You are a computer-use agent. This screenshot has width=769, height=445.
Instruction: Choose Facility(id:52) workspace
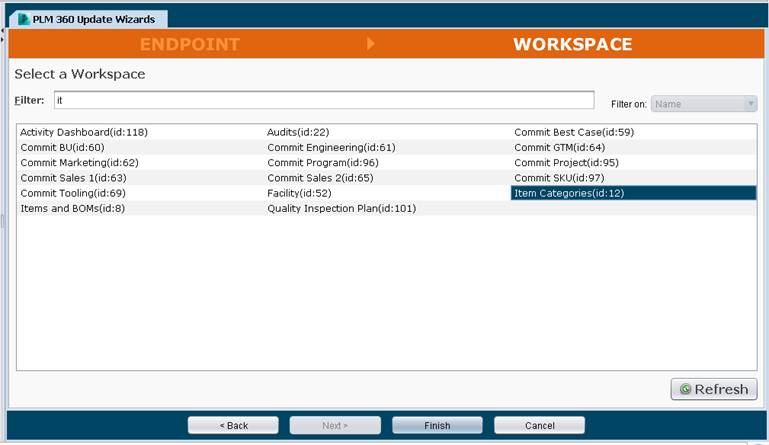(x=299, y=193)
